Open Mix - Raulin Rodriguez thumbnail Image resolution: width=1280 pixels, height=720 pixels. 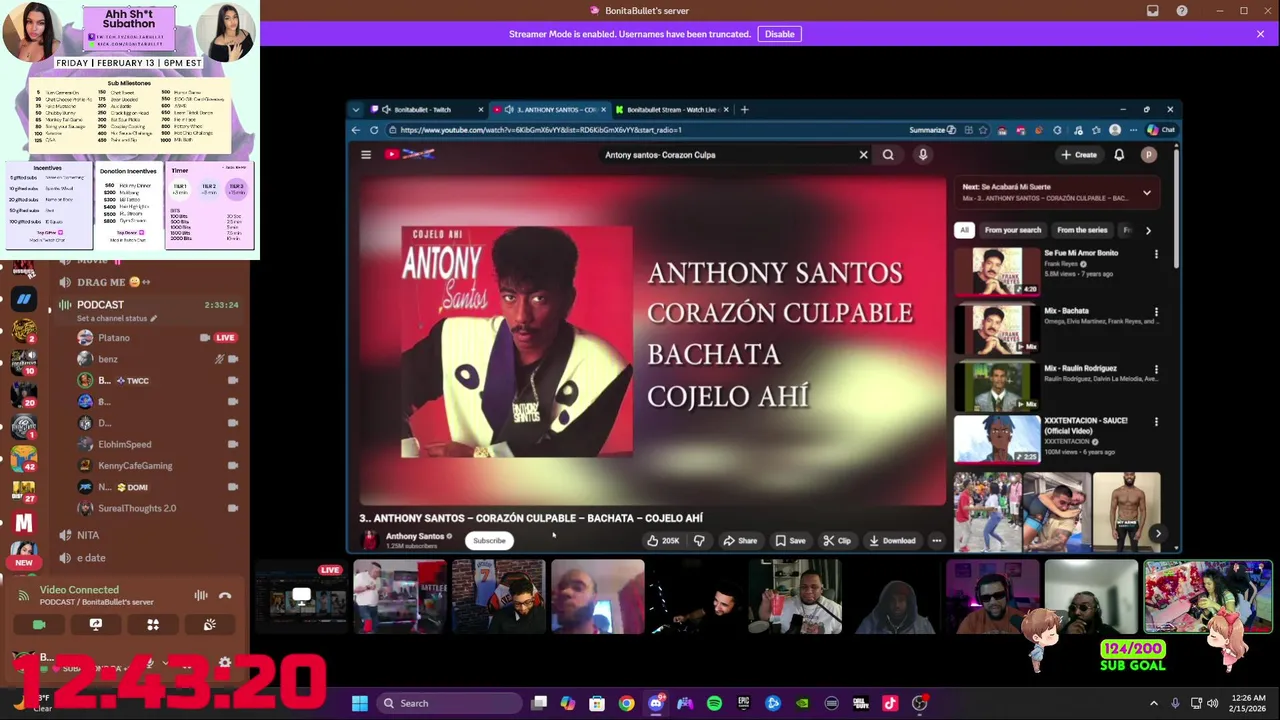coord(997,387)
